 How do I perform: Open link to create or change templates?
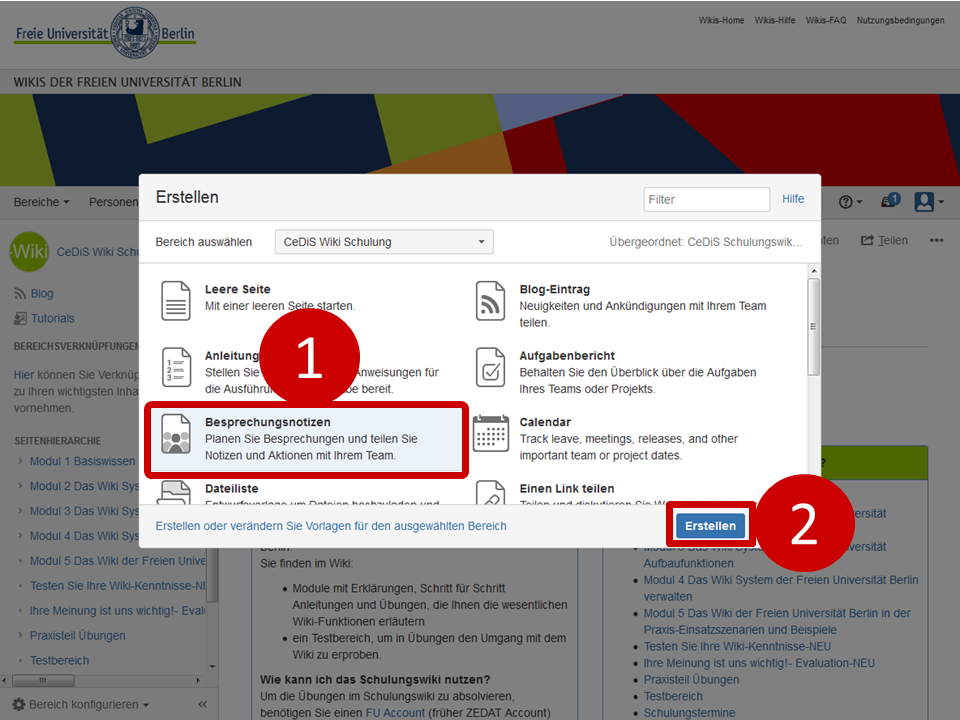331,526
